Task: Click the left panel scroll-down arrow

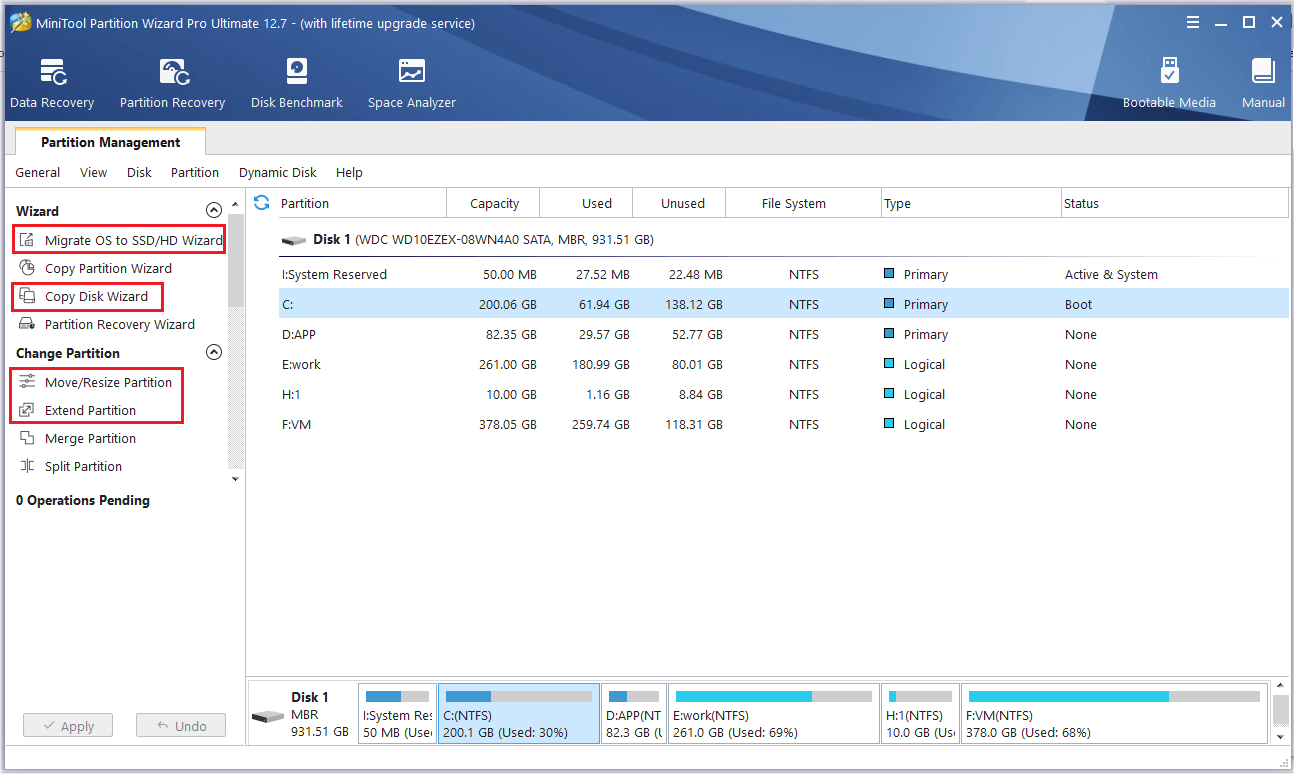Action: pos(236,479)
